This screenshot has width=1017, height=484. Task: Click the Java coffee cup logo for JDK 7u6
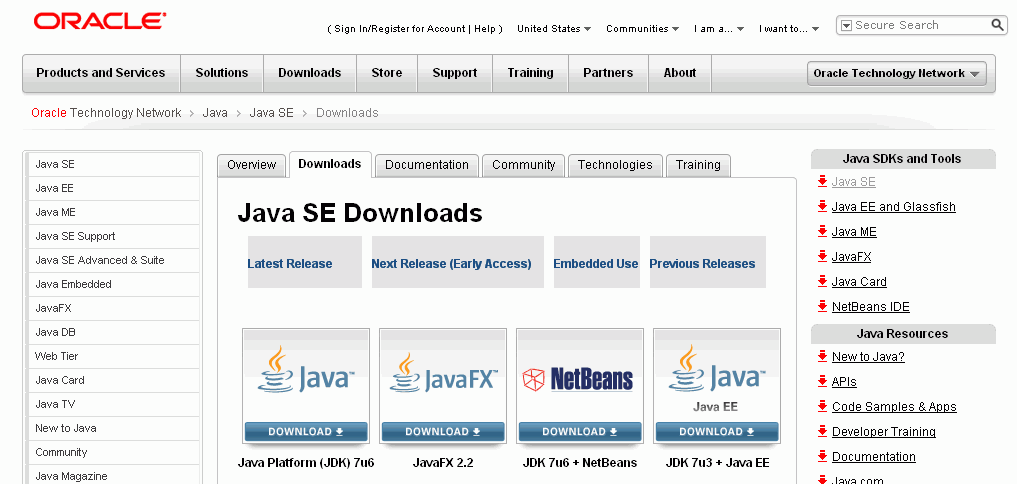(x=306, y=370)
